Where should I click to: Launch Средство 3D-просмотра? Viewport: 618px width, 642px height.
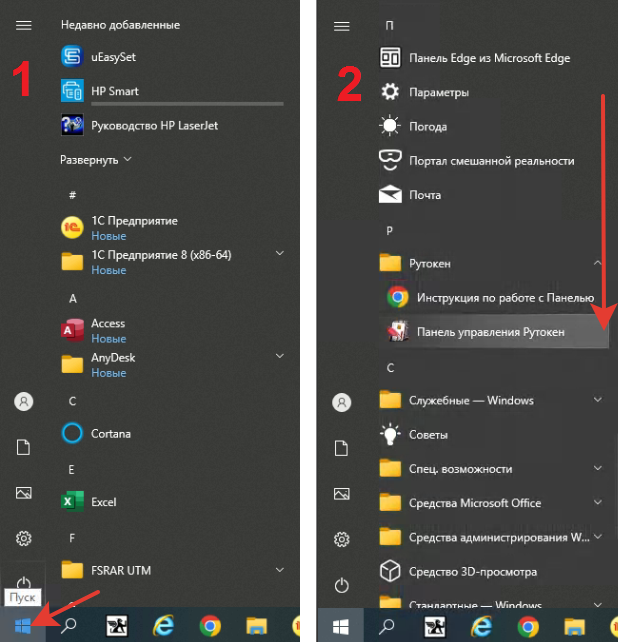point(458,572)
